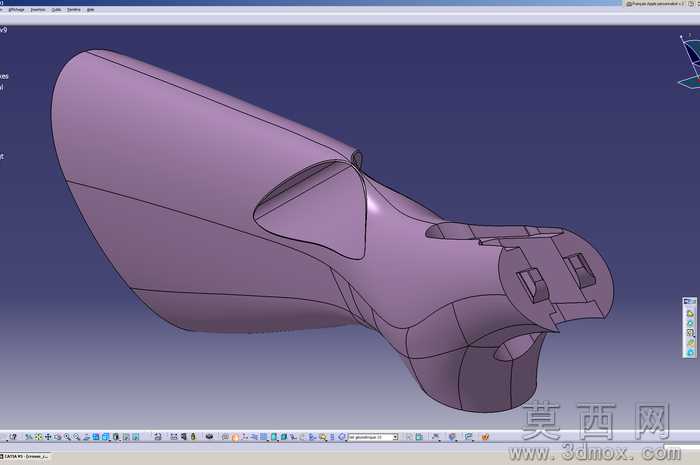This screenshot has width=700, height=465.
Task: Open the geometrical set combo box
Action: (x=373, y=437)
